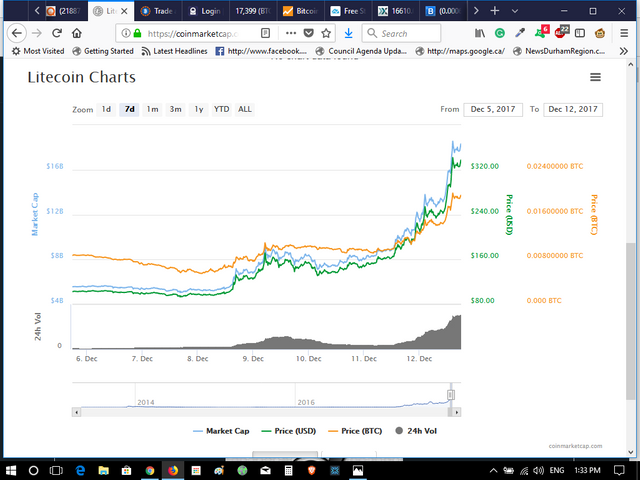Select the ALL zoom range
This screenshot has width=640, height=480.
click(245, 109)
